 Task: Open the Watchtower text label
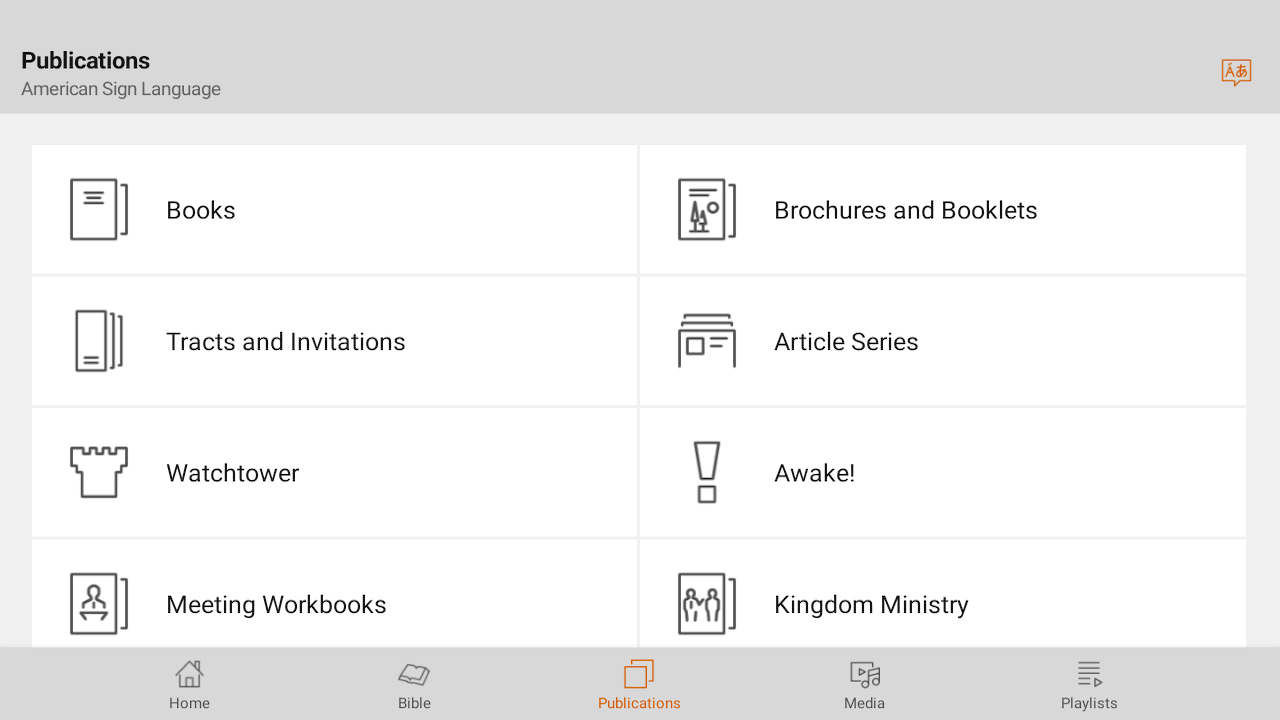tap(232, 473)
